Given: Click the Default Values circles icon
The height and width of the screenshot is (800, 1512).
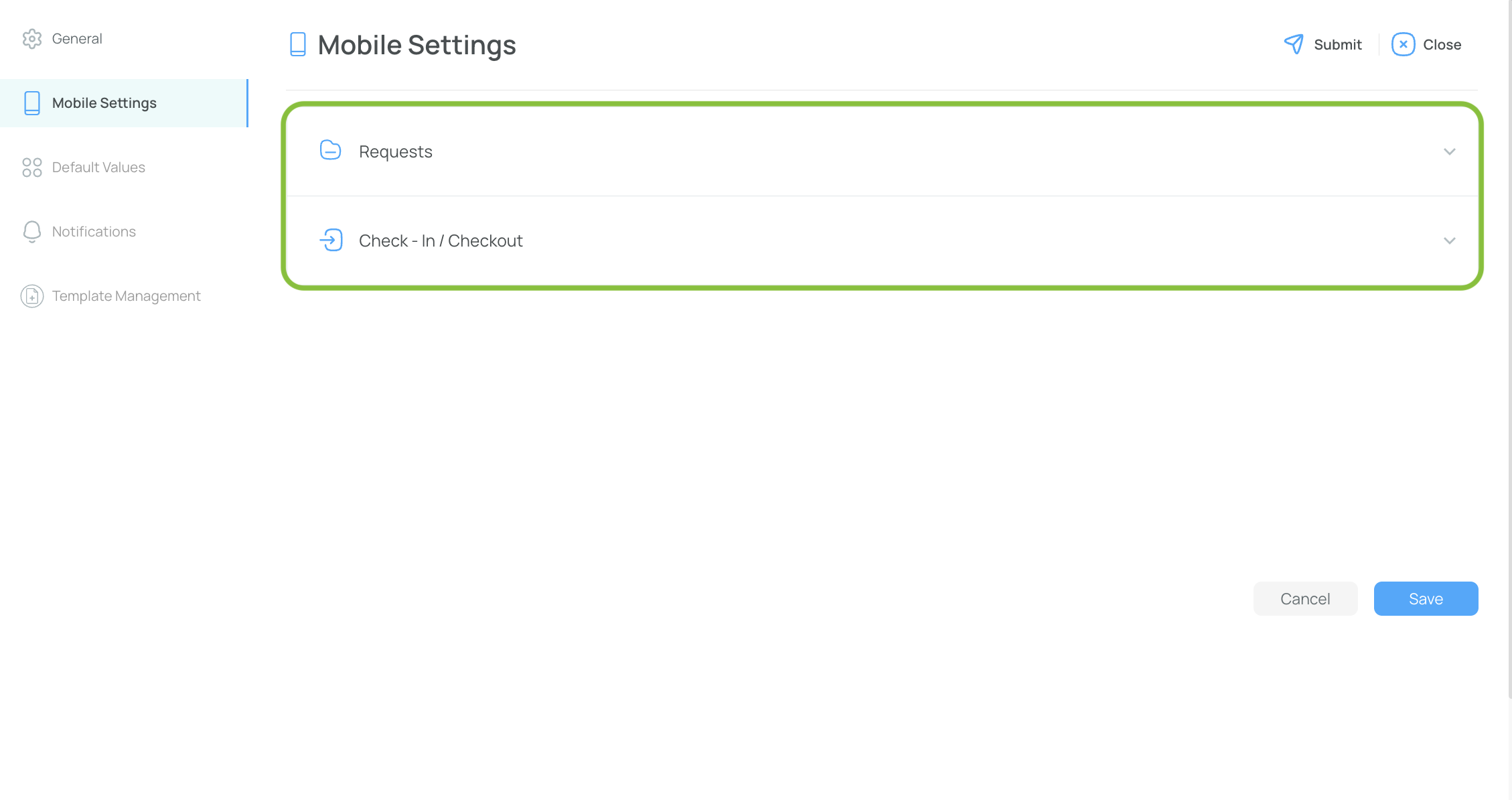Looking at the screenshot, I should coord(31,168).
